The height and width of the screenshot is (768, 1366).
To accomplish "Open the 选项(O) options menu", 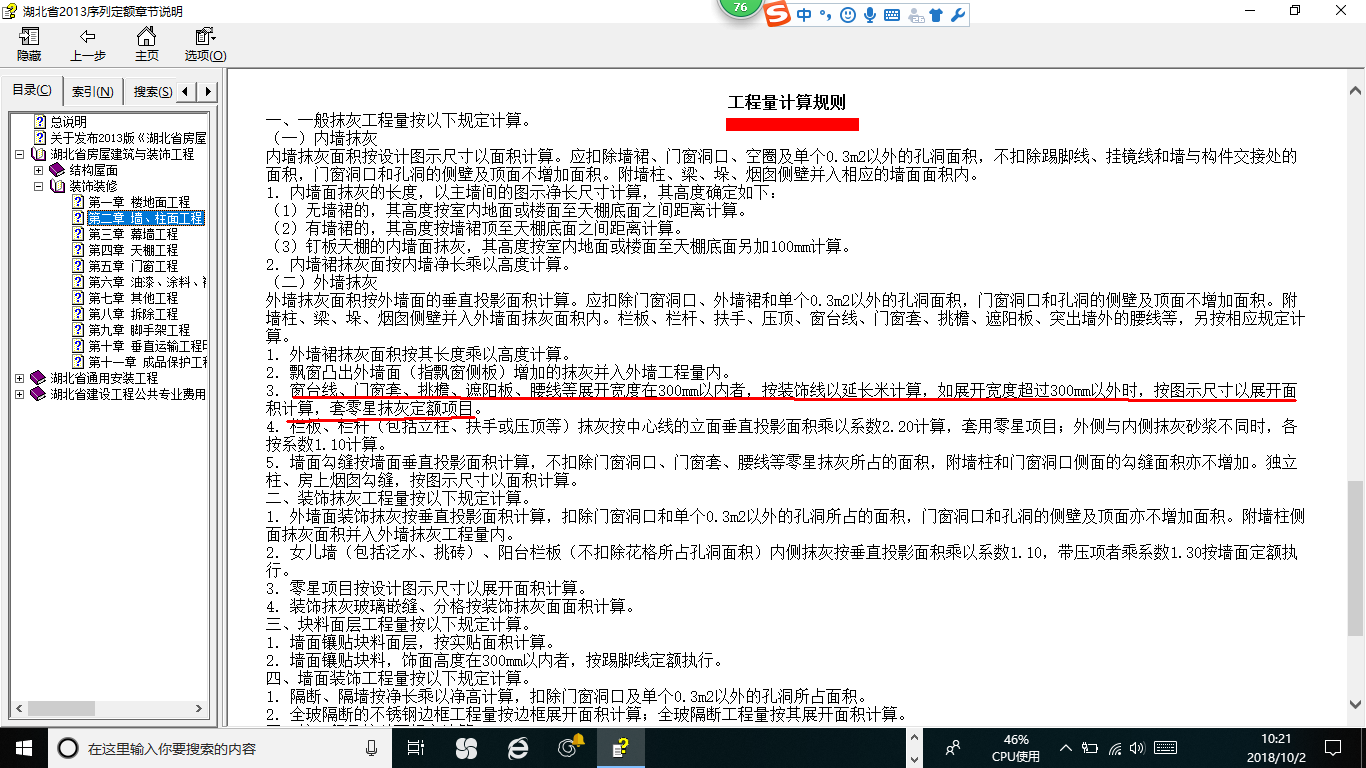I will [x=205, y=44].
